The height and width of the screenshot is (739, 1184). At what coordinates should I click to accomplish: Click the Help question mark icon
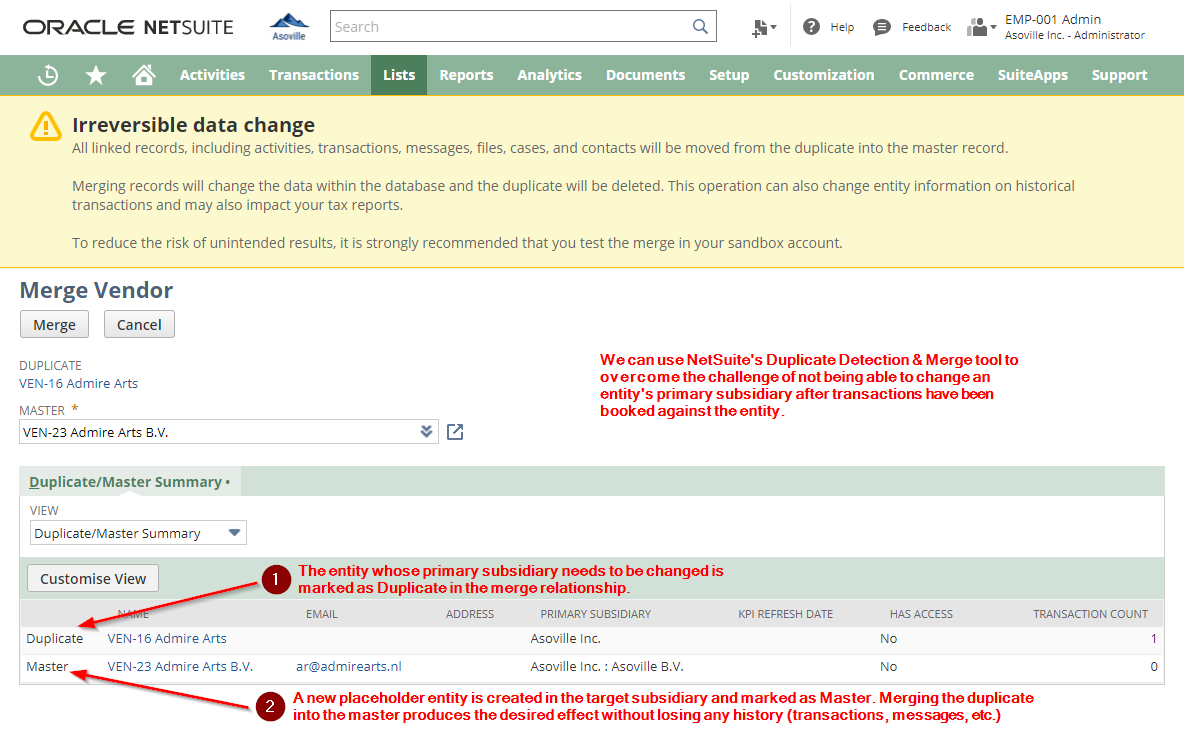(x=811, y=27)
